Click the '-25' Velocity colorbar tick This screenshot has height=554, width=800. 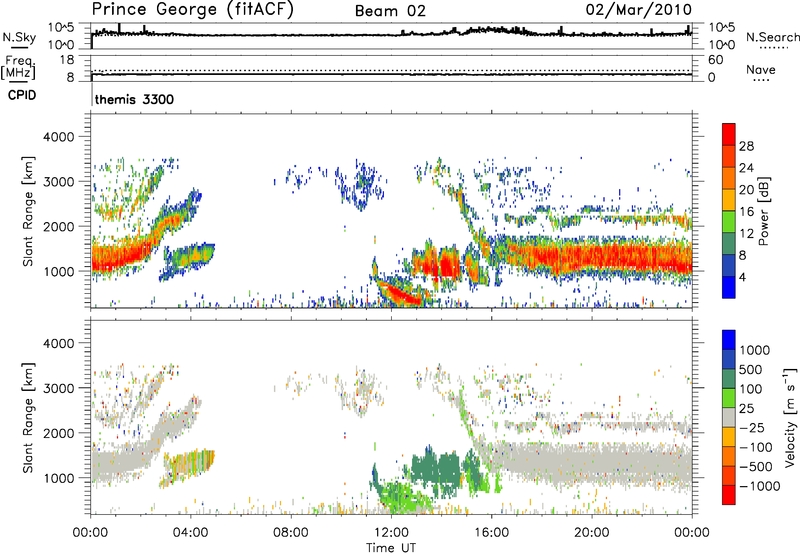753,427
